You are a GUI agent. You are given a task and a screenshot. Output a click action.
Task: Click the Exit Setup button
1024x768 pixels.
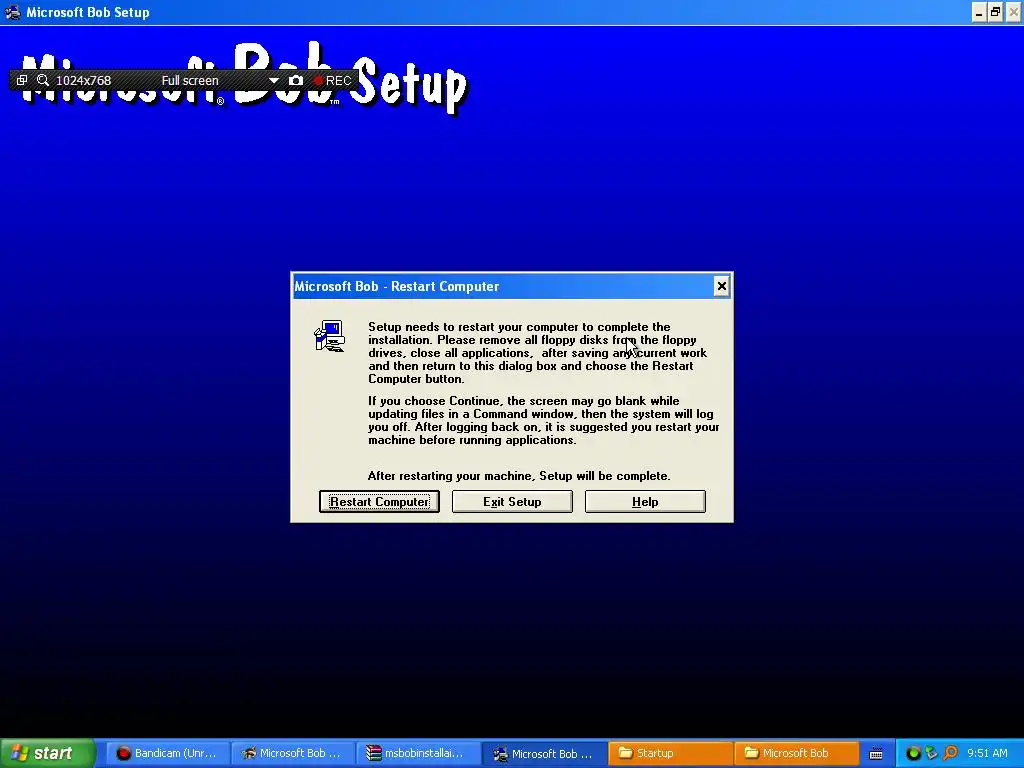[512, 502]
